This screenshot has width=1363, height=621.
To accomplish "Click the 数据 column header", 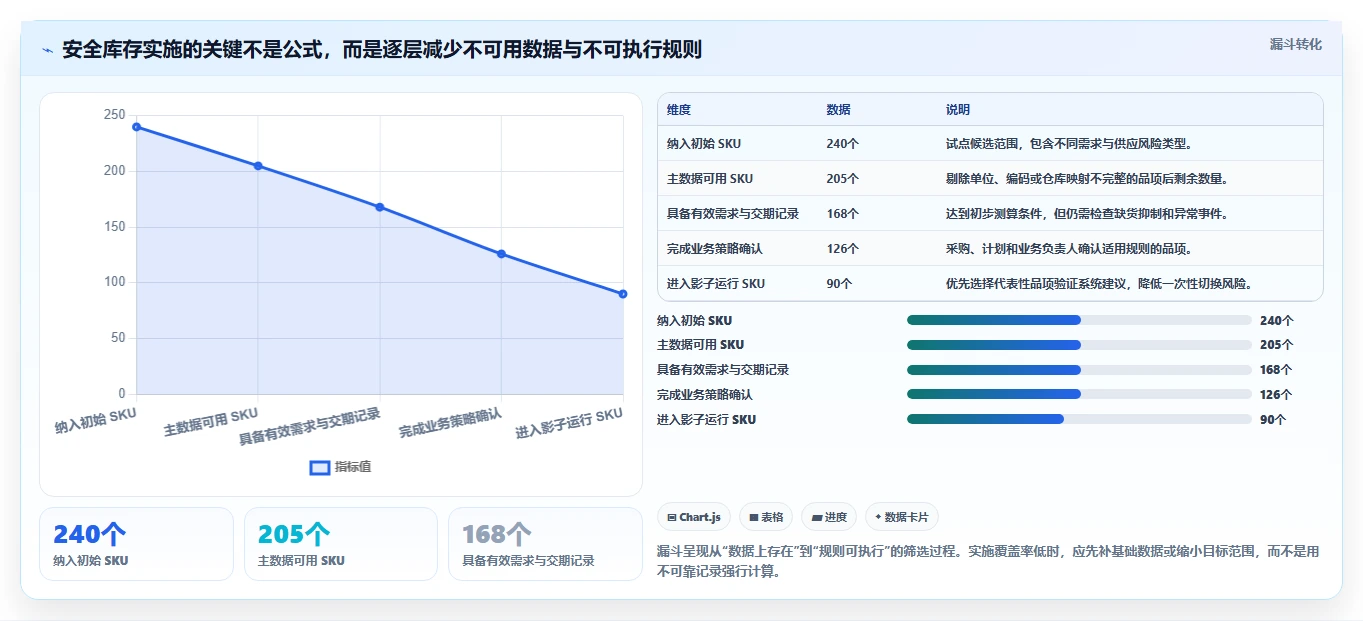I will [839, 110].
